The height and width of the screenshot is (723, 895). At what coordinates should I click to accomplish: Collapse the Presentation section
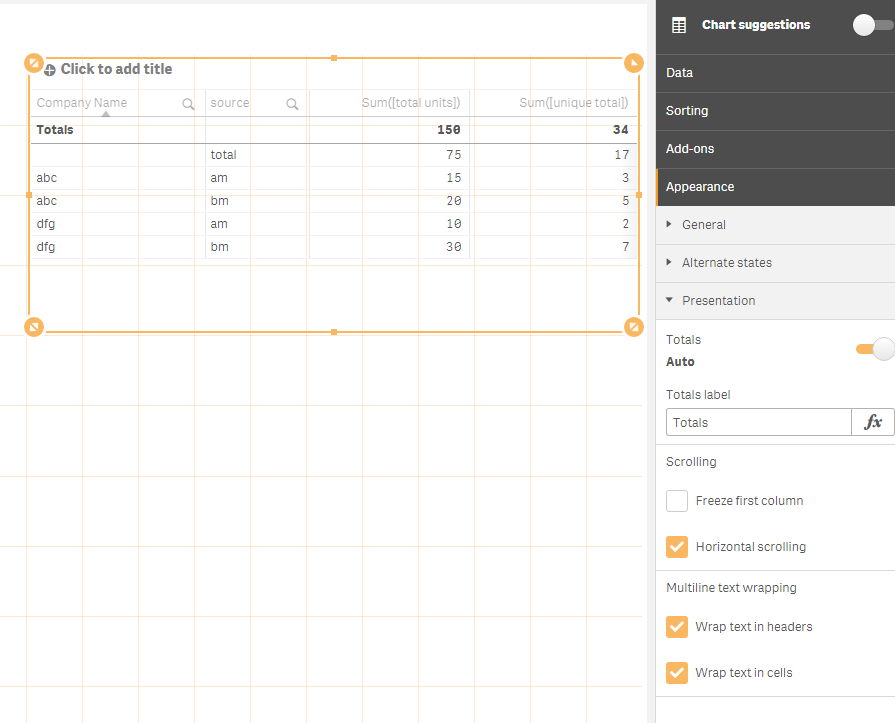point(718,301)
